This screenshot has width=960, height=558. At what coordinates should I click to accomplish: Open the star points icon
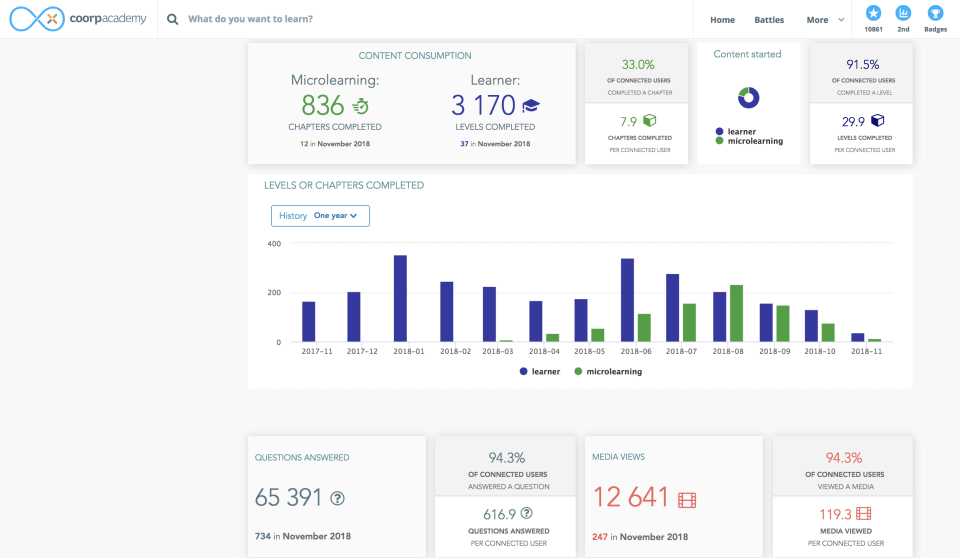(873, 14)
